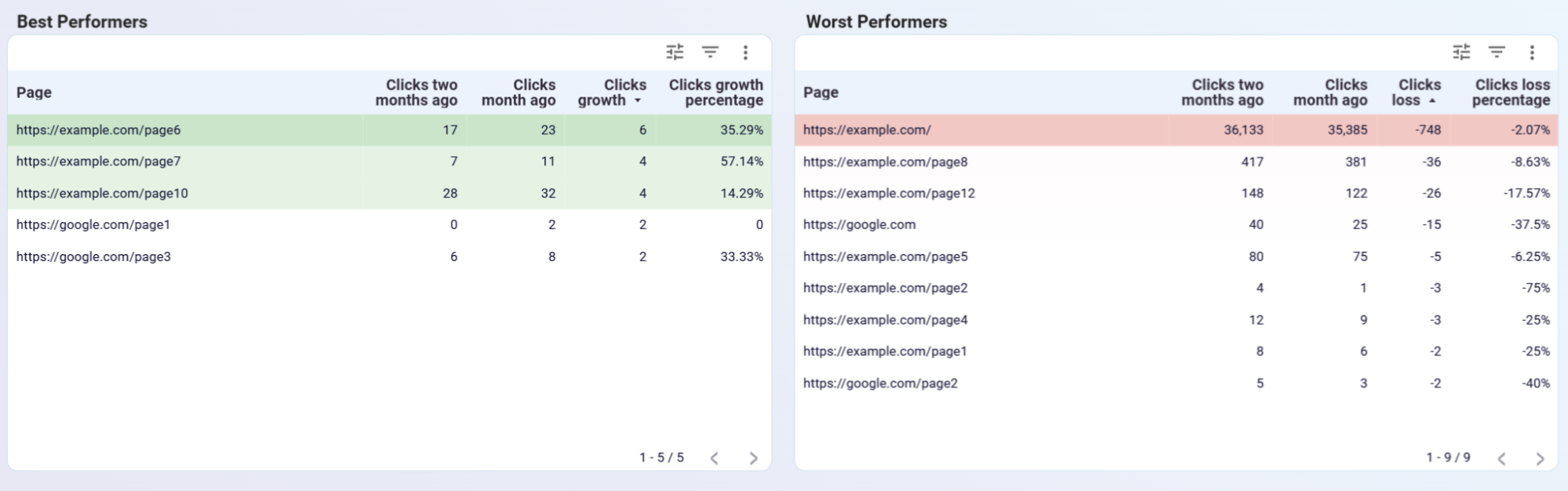Click the Worst Performers title
Screen dimensions: 1568x491
[x=876, y=22]
